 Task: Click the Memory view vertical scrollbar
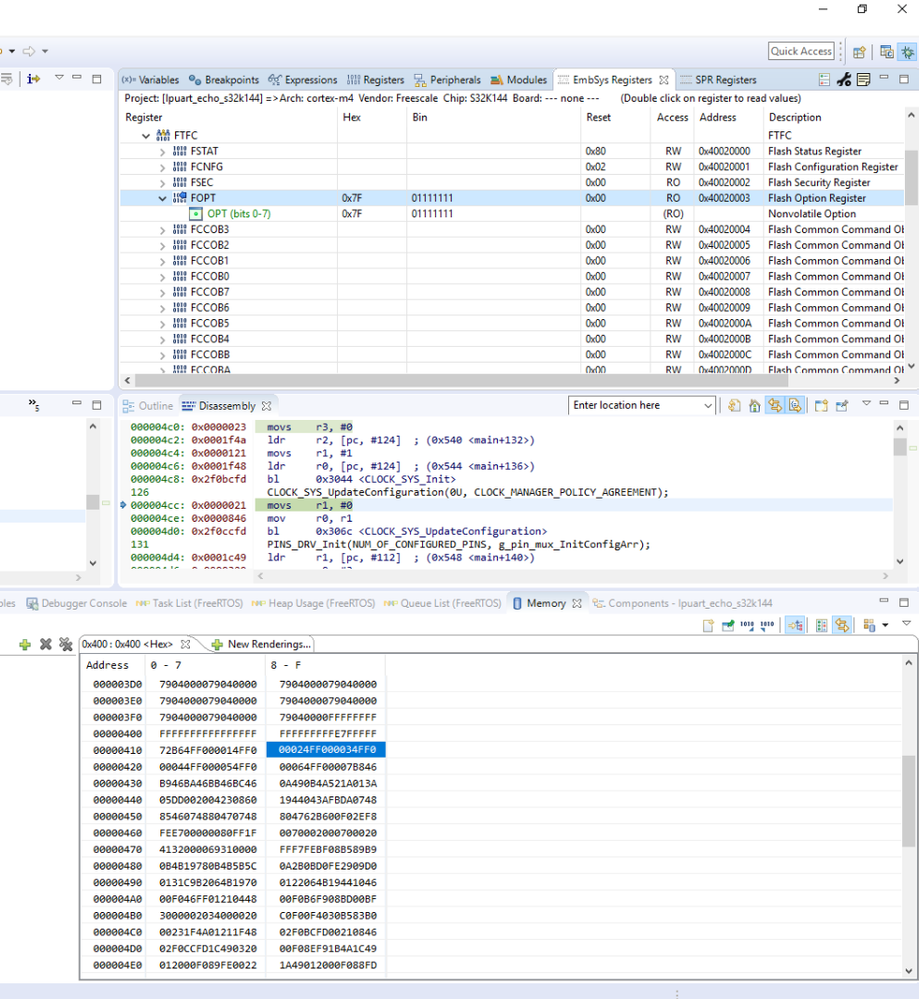click(x=909, y=801)
